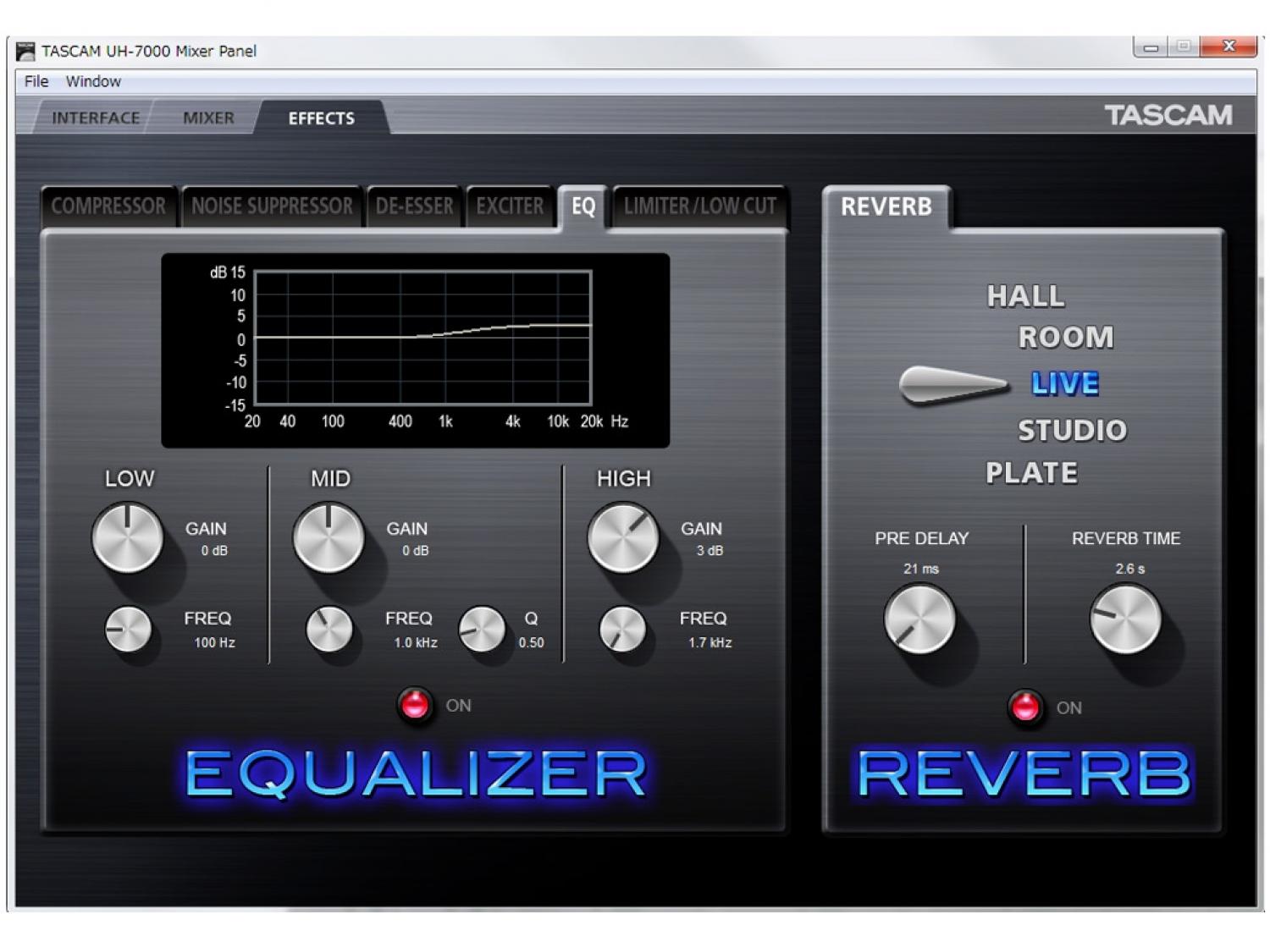The width and height of the screenshot is (1270, 952).
Task: Click the MID band GAIN knob
Action: coord(329,538)
